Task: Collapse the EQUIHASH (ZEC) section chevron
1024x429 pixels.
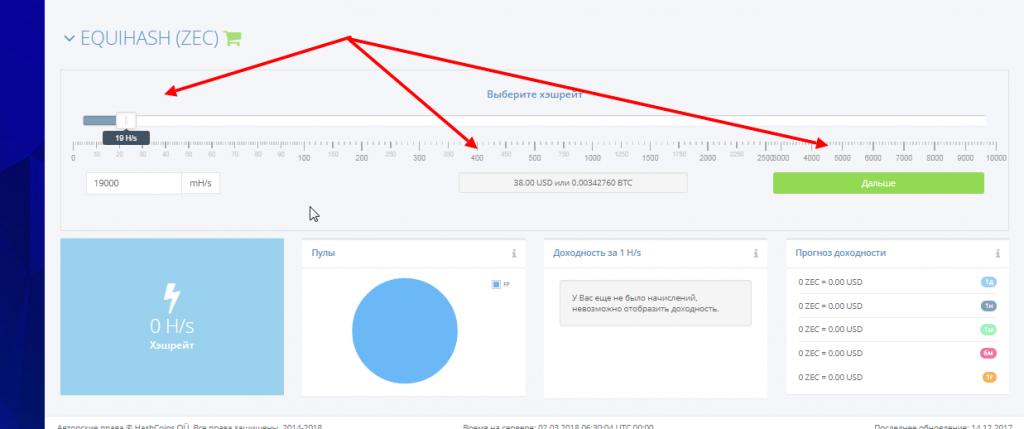Action: (69, 39)
